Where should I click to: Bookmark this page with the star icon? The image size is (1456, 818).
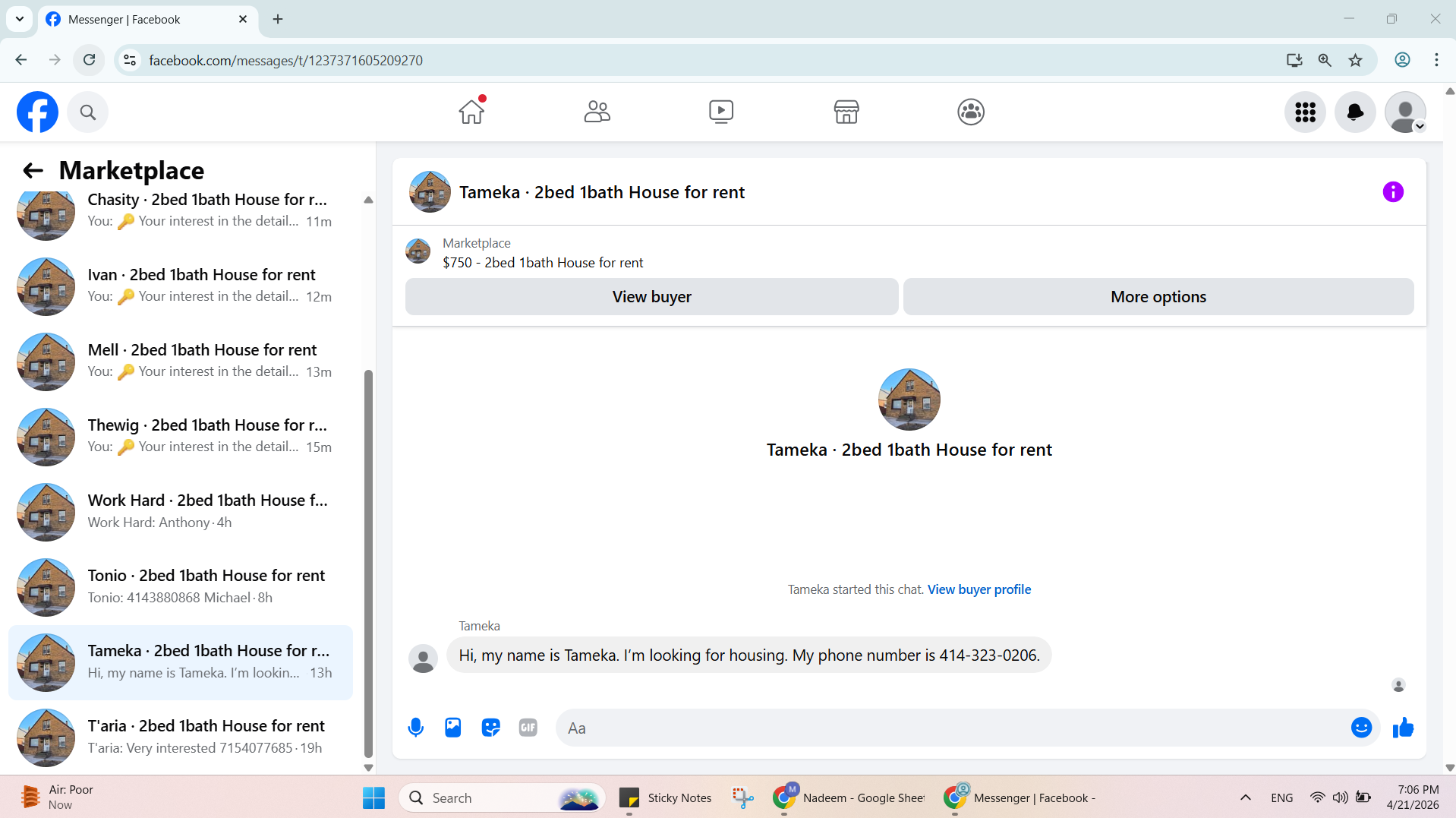(1355, 60)
